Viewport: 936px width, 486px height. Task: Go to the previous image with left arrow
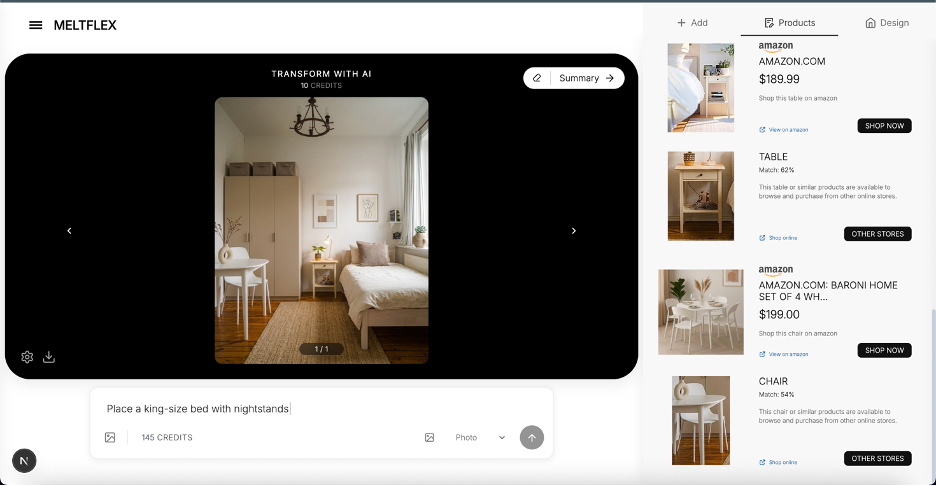tap(69, 231)
